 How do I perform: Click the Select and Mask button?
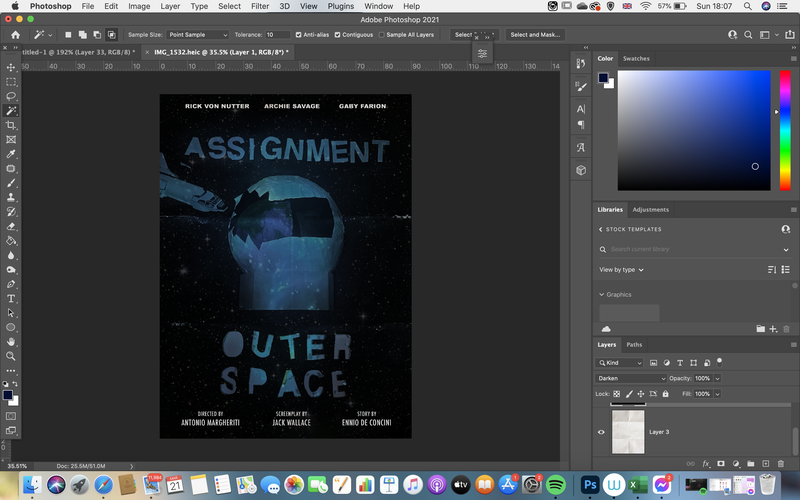coord(535,35)
